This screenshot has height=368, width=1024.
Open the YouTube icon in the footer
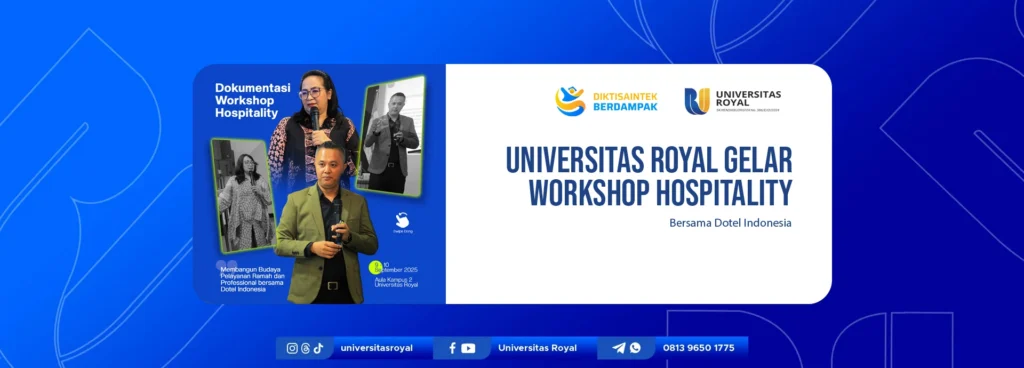[468, 348]
